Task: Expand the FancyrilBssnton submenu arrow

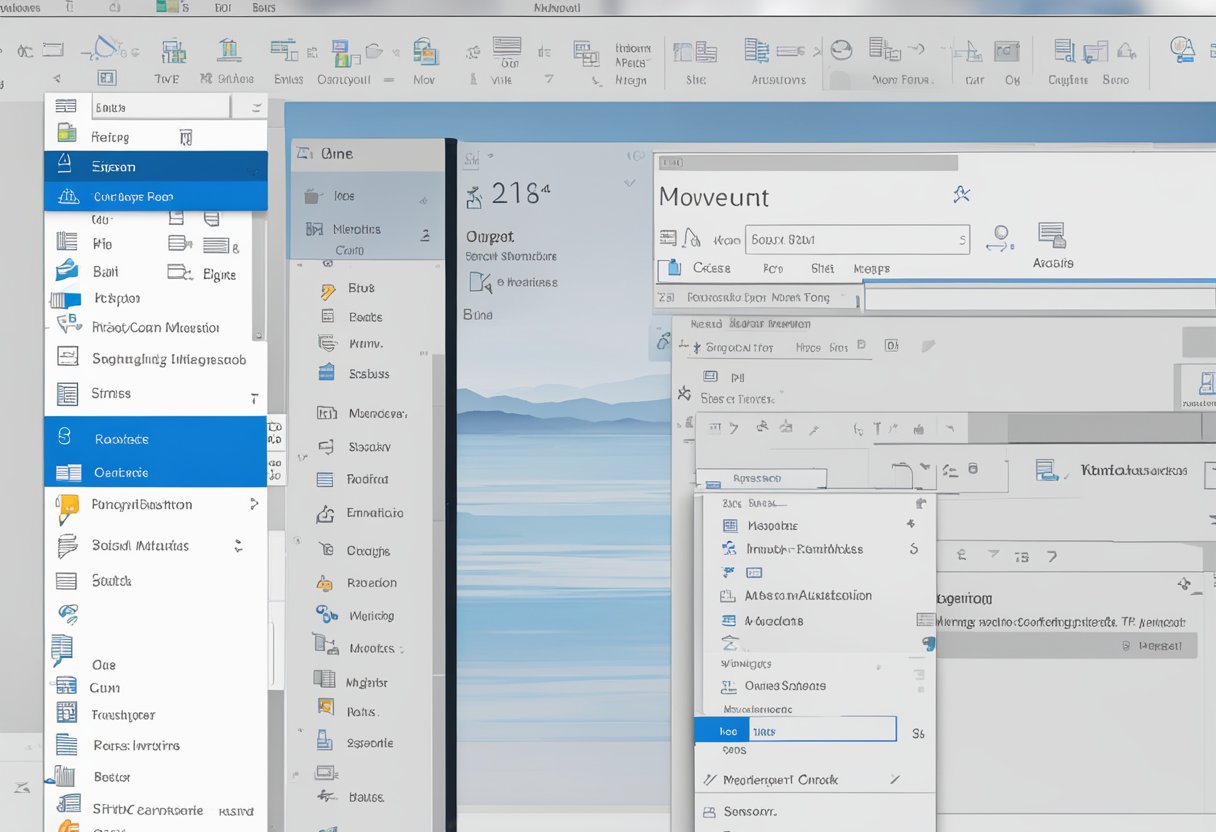Action: click(253, 505)
